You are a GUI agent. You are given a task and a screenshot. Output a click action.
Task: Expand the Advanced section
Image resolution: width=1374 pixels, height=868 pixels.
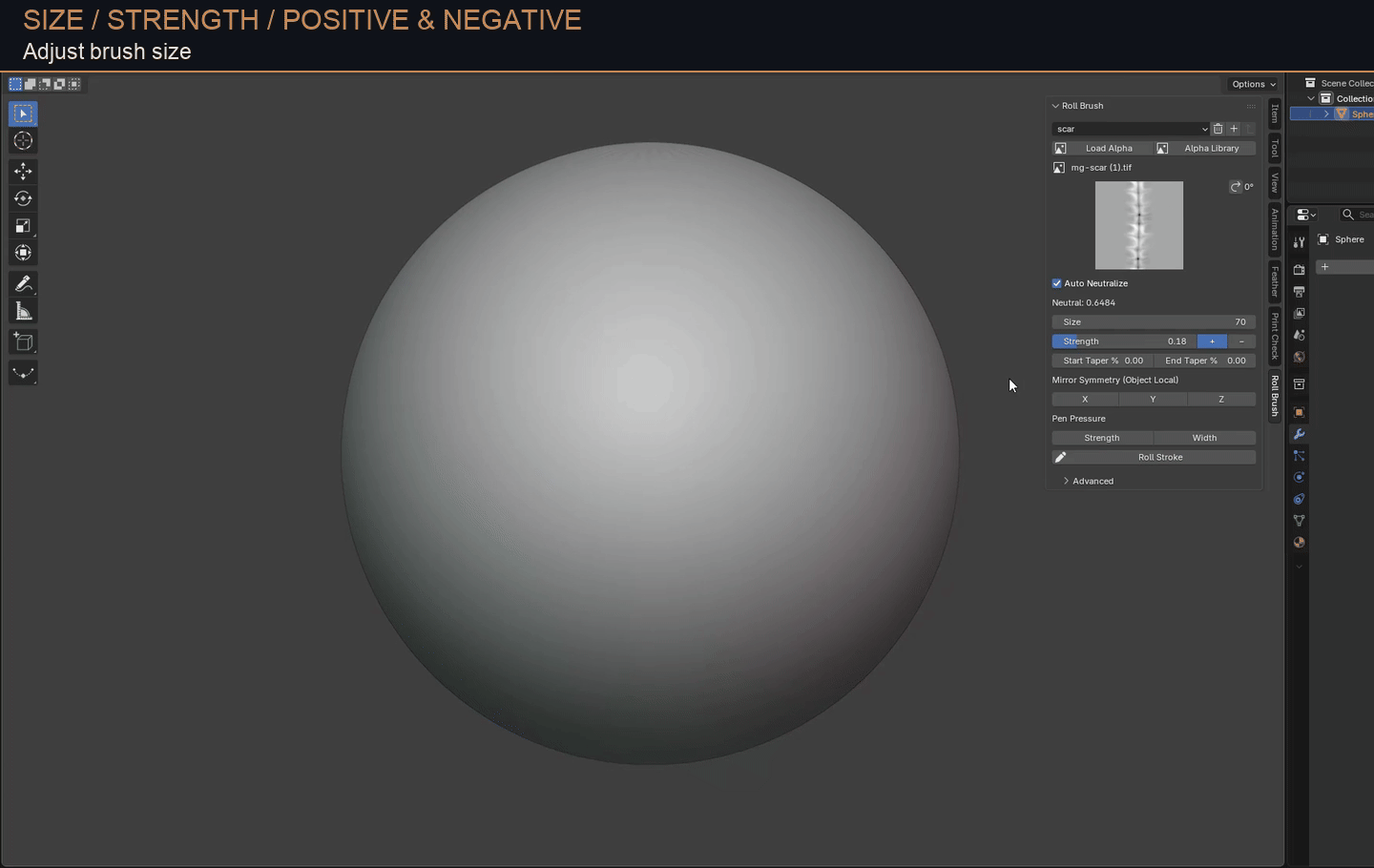[x=1089, y=482]
